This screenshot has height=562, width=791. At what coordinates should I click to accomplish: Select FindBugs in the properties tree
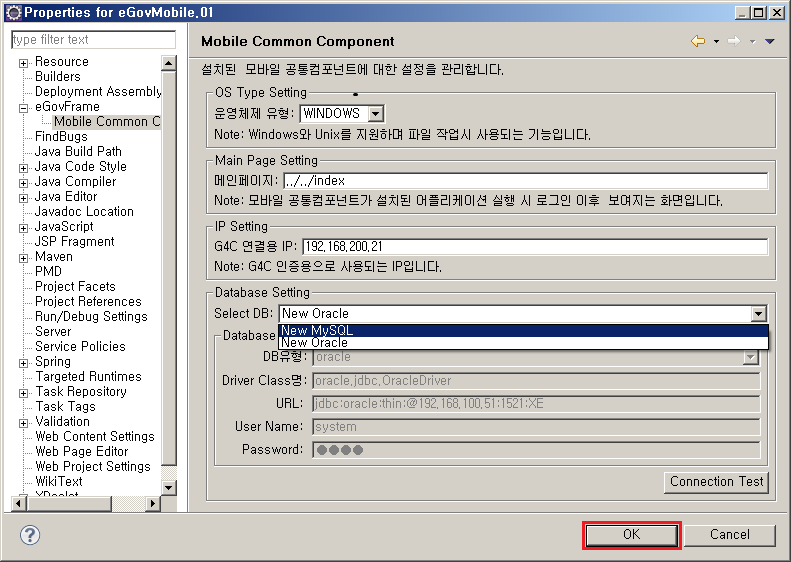click(61, 137)
